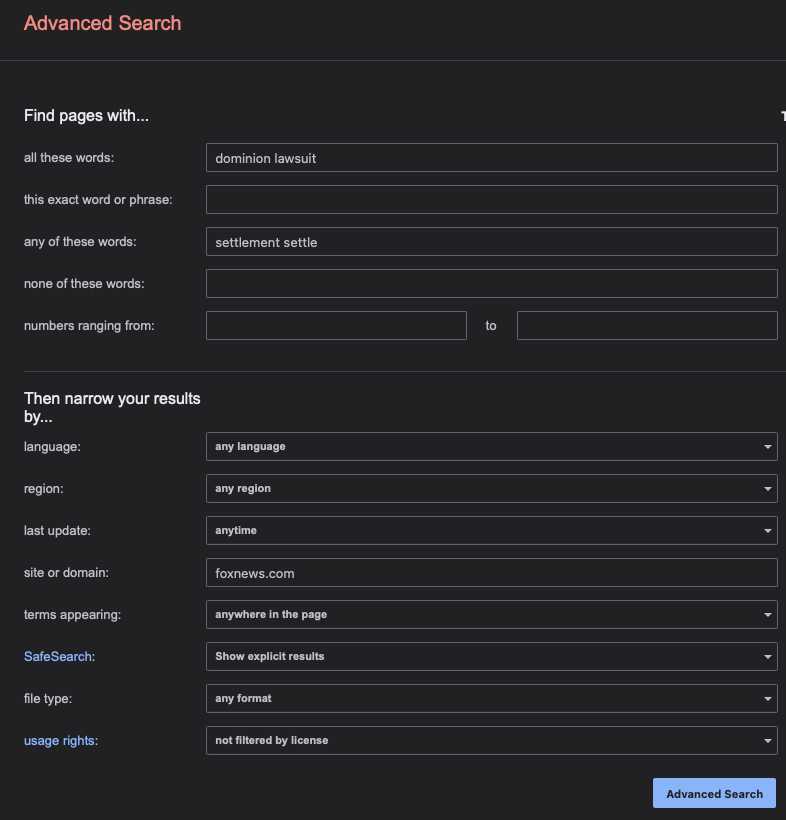Follow the SafeSearch link
786x820 pixels.
click(58, 656)
